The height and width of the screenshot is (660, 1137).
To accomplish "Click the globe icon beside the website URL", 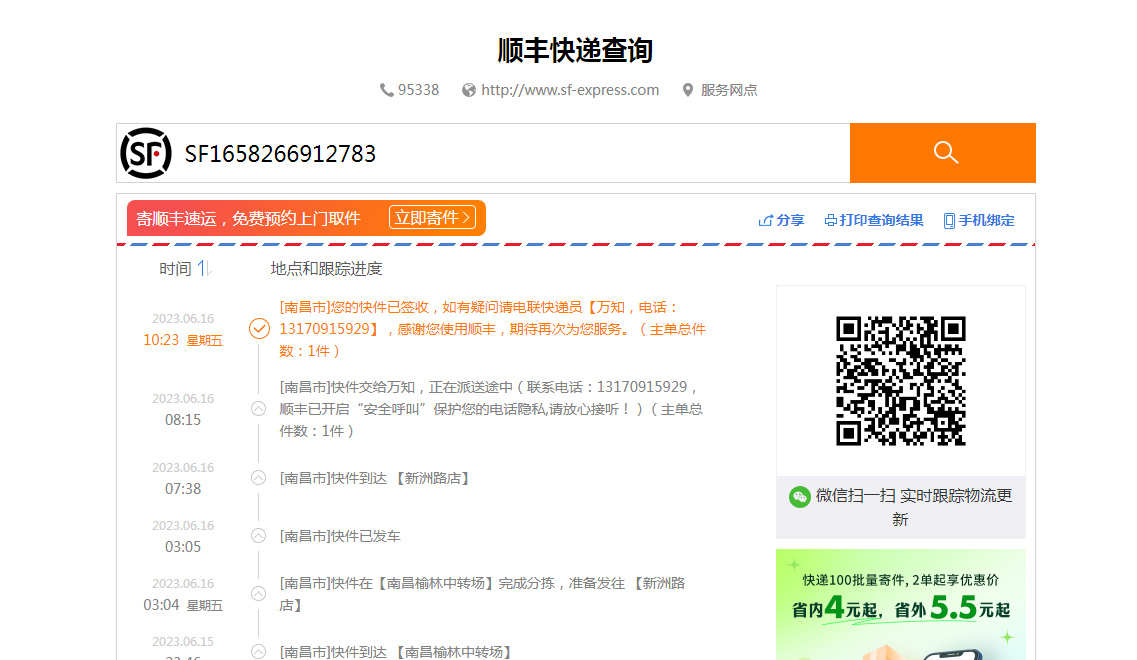I will point(469,90).
